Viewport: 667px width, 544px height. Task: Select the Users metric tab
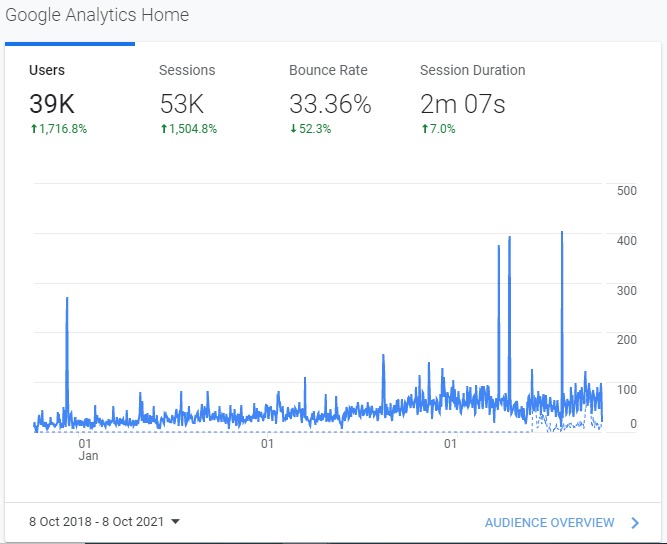click(x=70, y=99)
